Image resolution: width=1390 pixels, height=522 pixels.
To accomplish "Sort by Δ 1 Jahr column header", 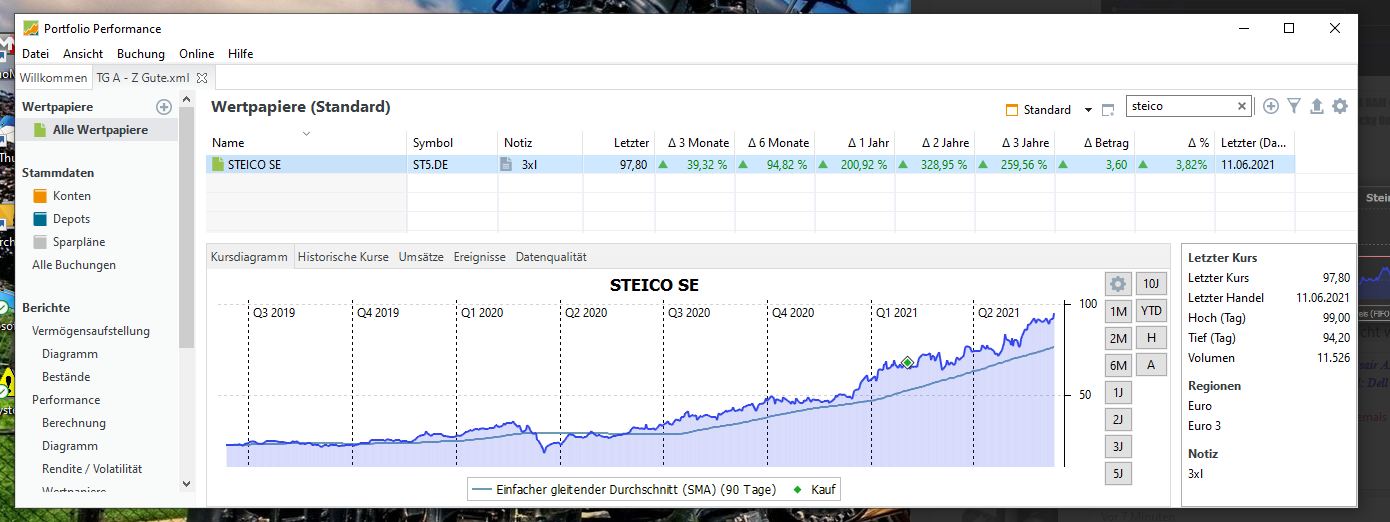I will tap(855, 143).
